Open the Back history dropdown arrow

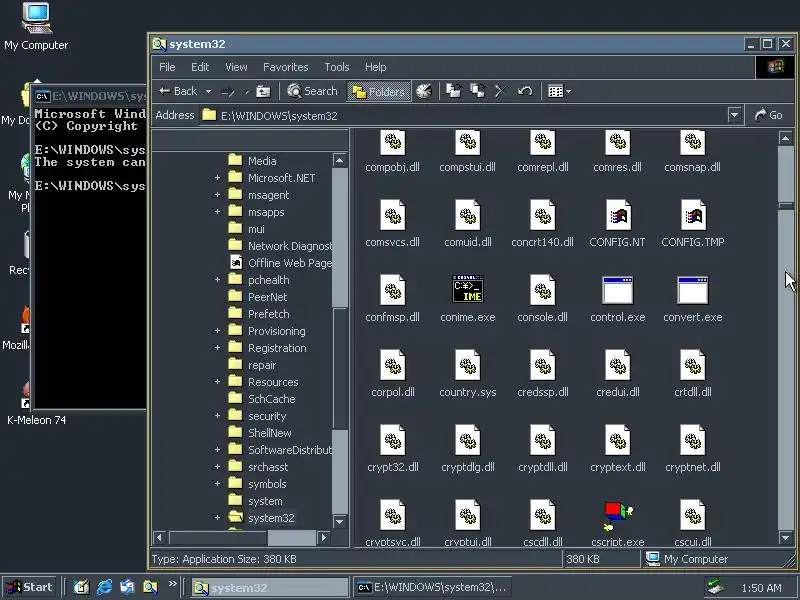coord(208,92)
